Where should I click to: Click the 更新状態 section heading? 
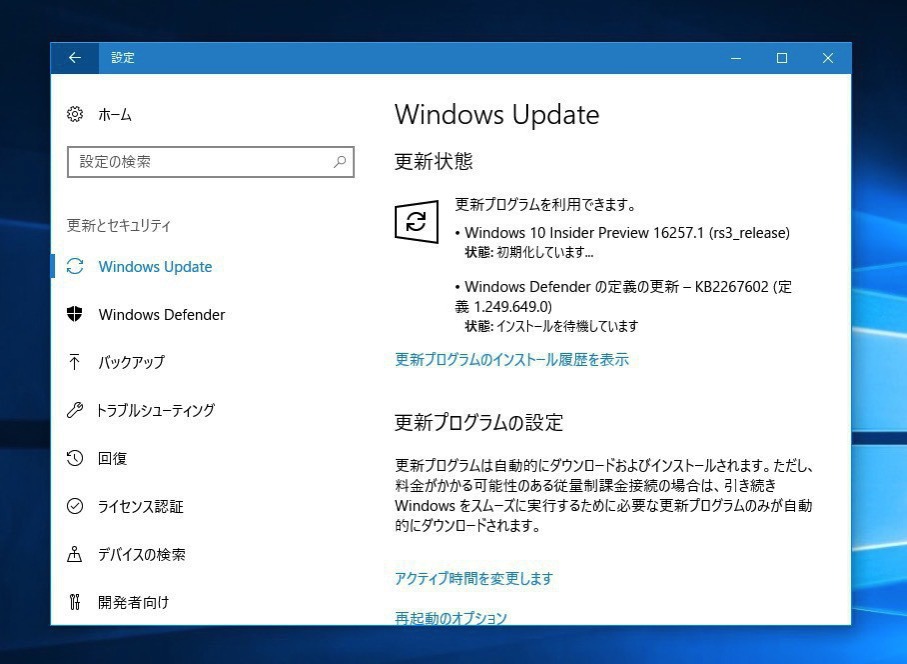[433, 161]
